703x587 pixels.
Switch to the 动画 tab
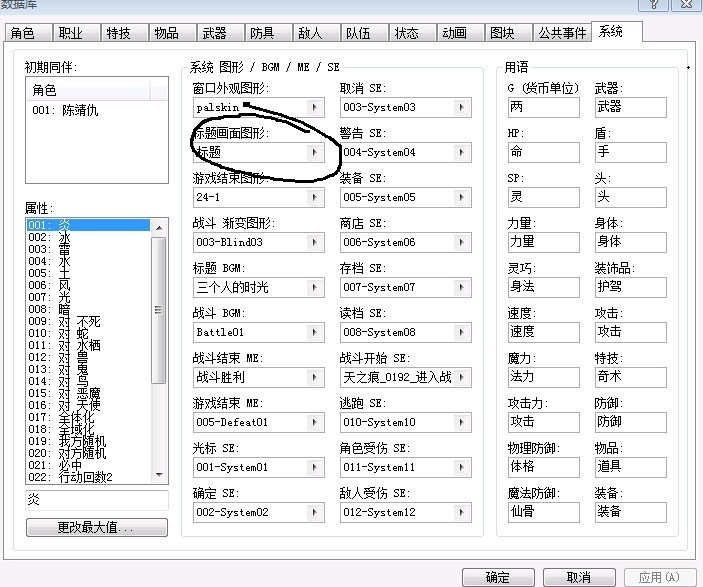click(460, 33)
